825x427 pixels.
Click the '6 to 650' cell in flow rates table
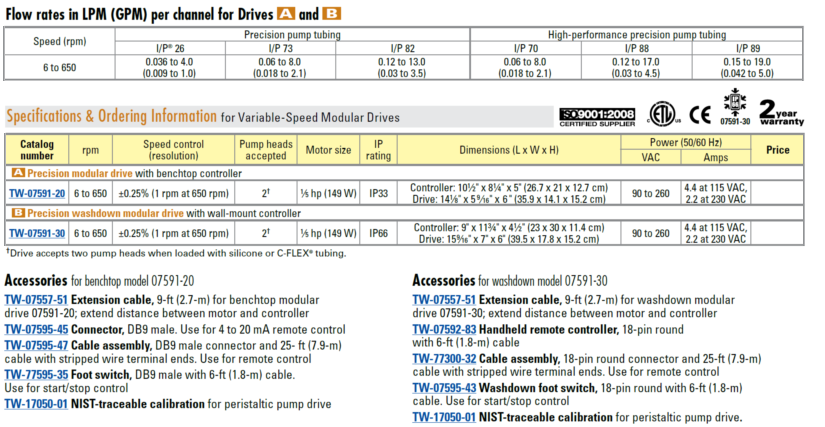[59, 68]
